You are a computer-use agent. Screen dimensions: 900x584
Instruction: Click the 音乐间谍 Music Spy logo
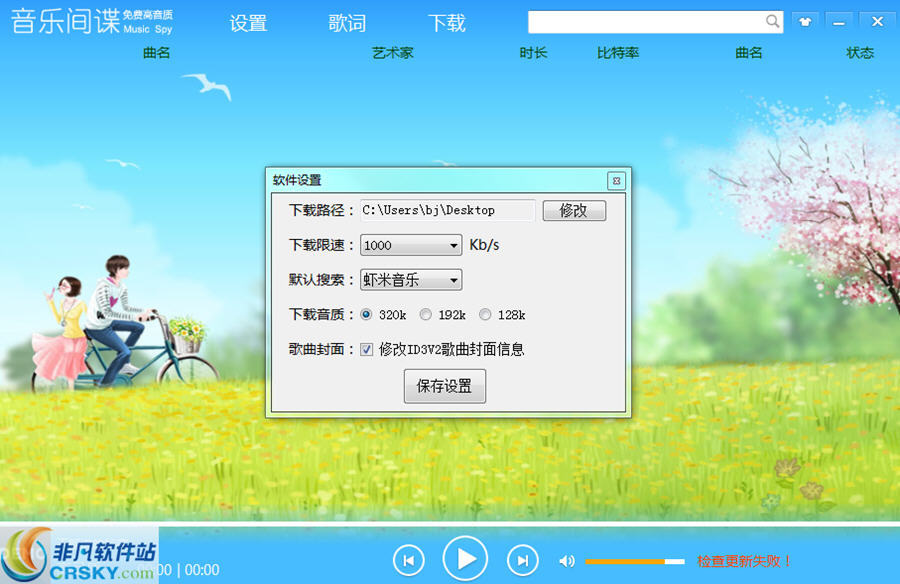tap(92, 22)
